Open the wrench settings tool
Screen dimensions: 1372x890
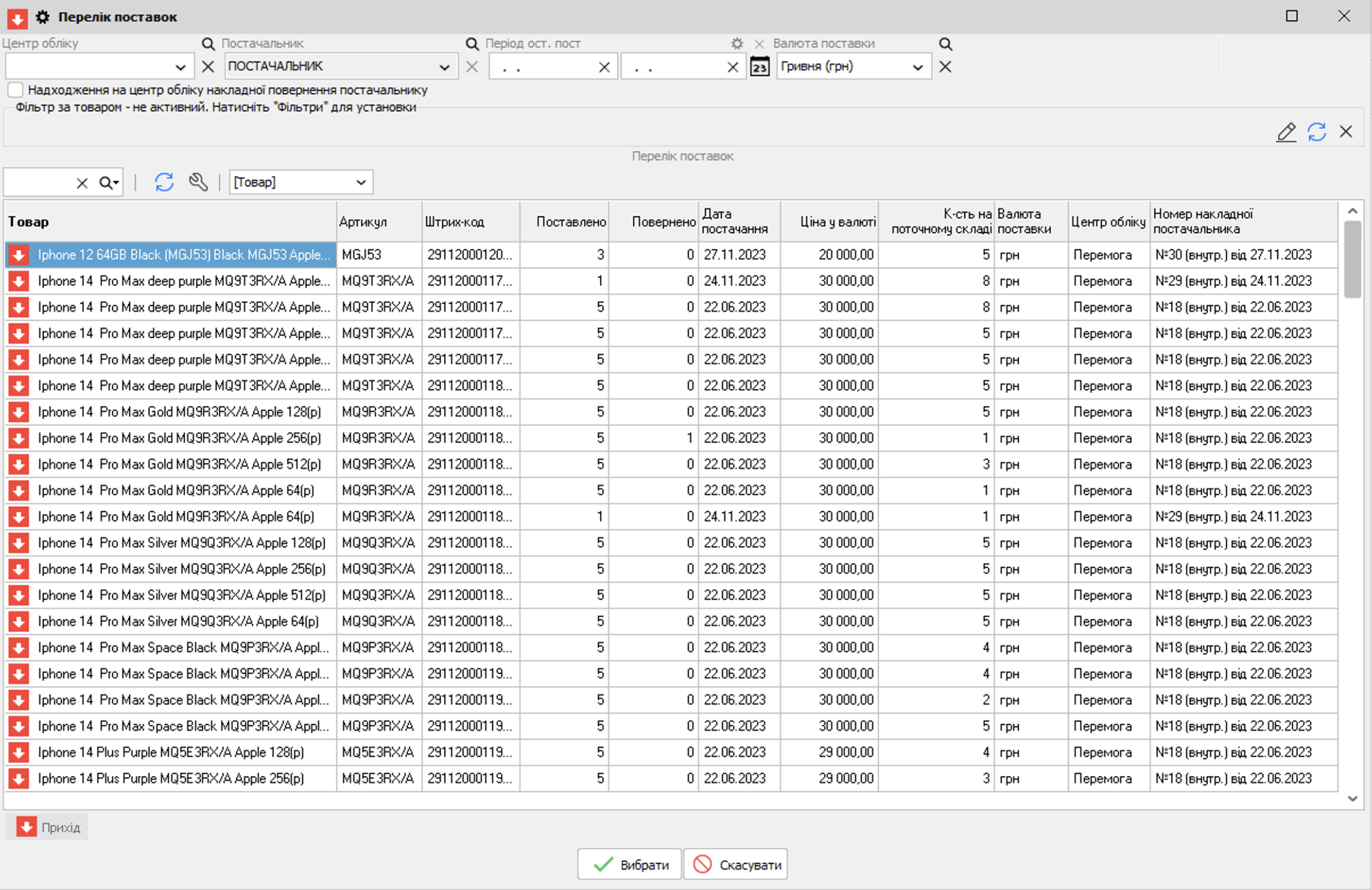(198, 182)
